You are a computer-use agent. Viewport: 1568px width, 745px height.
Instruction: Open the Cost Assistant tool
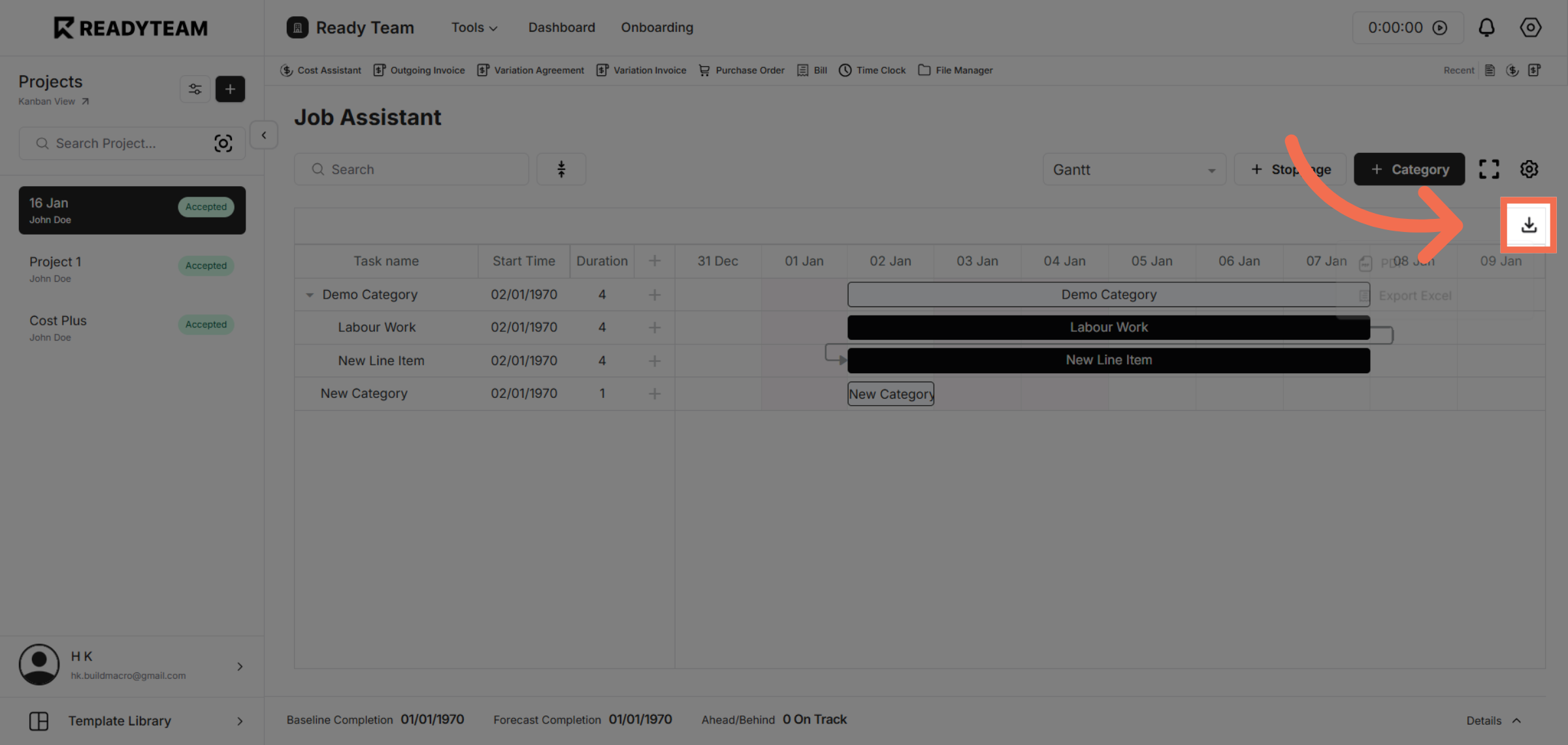(x=320, y=70)
